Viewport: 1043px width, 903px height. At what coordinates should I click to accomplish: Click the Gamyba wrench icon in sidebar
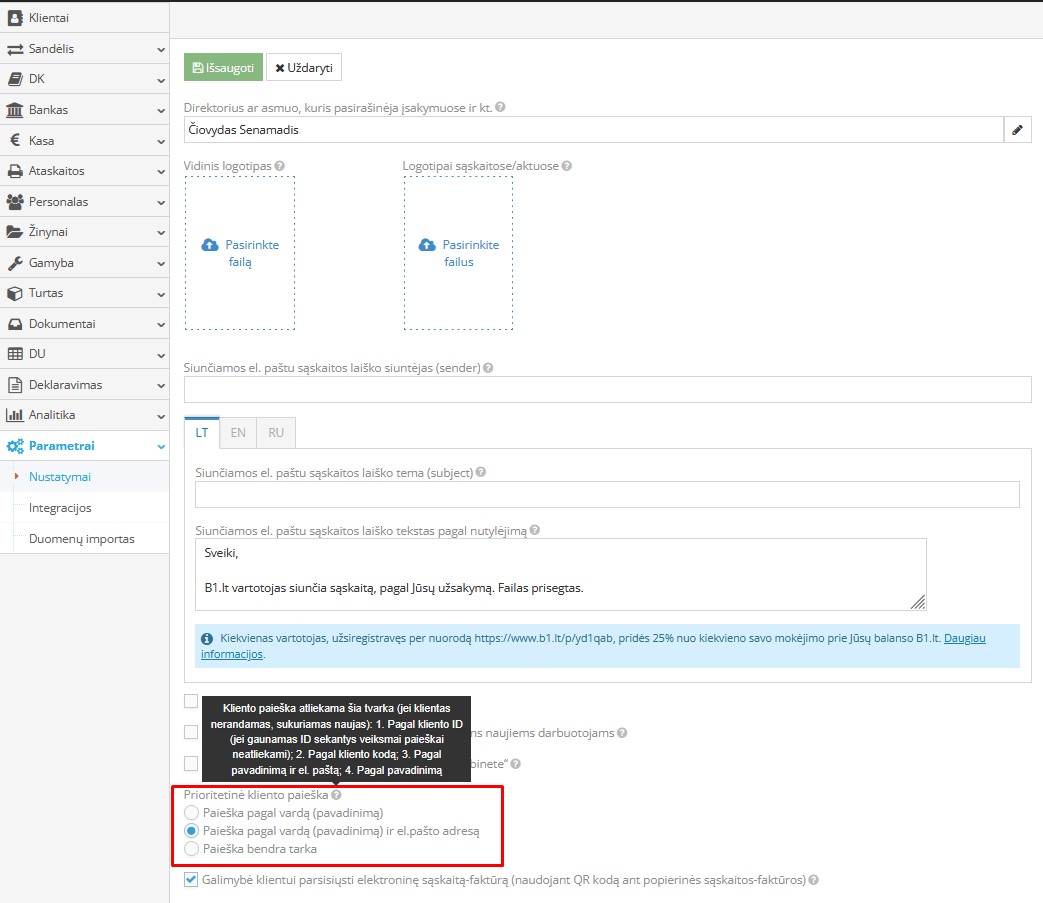click(15, 263)
